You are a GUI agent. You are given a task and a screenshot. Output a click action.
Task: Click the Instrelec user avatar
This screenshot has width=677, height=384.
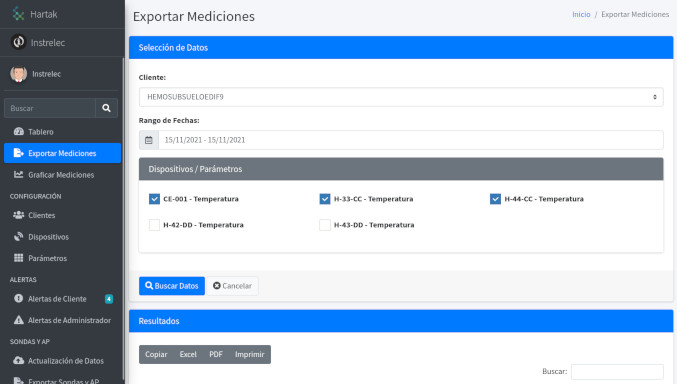19,74
